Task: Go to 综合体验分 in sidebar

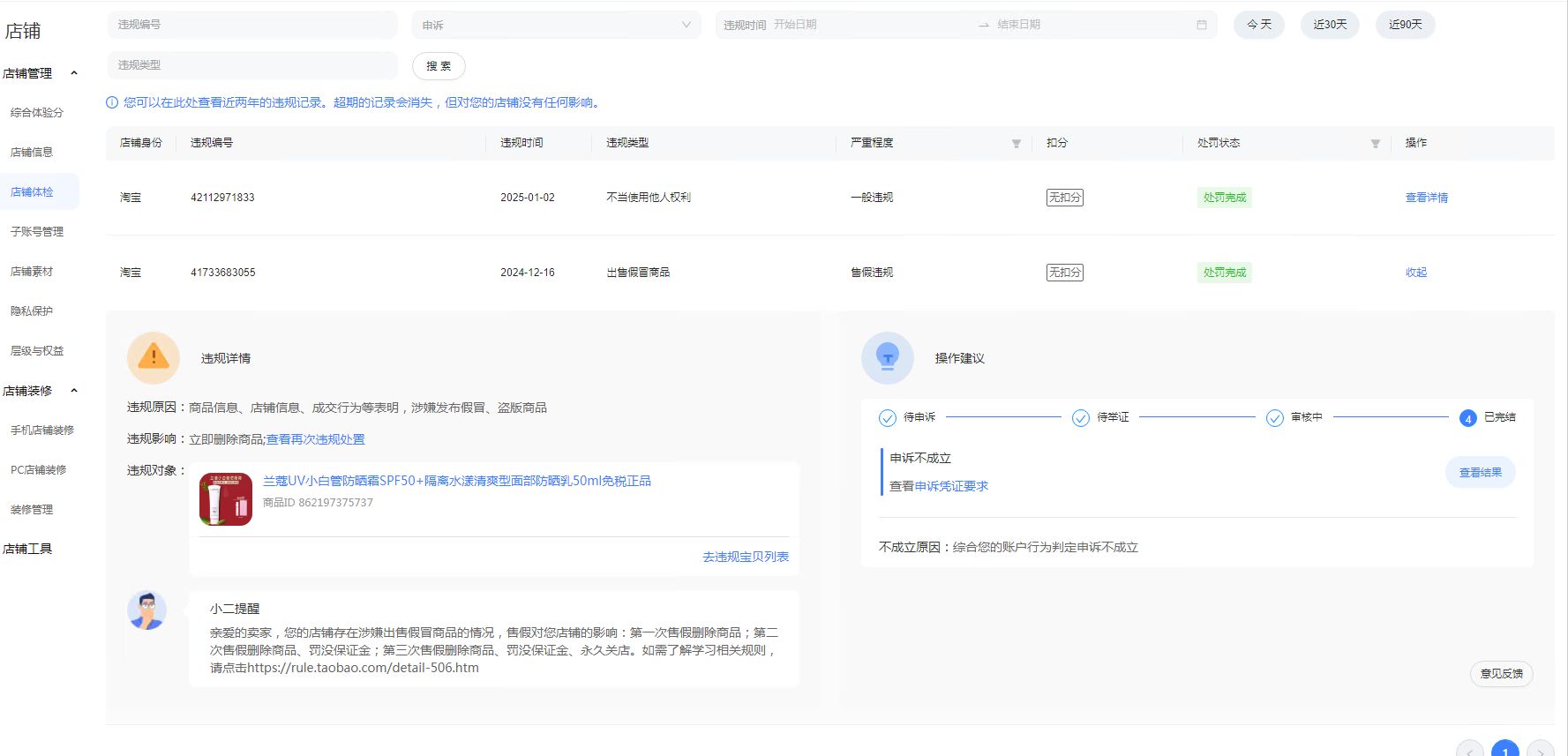Action: pos(37,113)
